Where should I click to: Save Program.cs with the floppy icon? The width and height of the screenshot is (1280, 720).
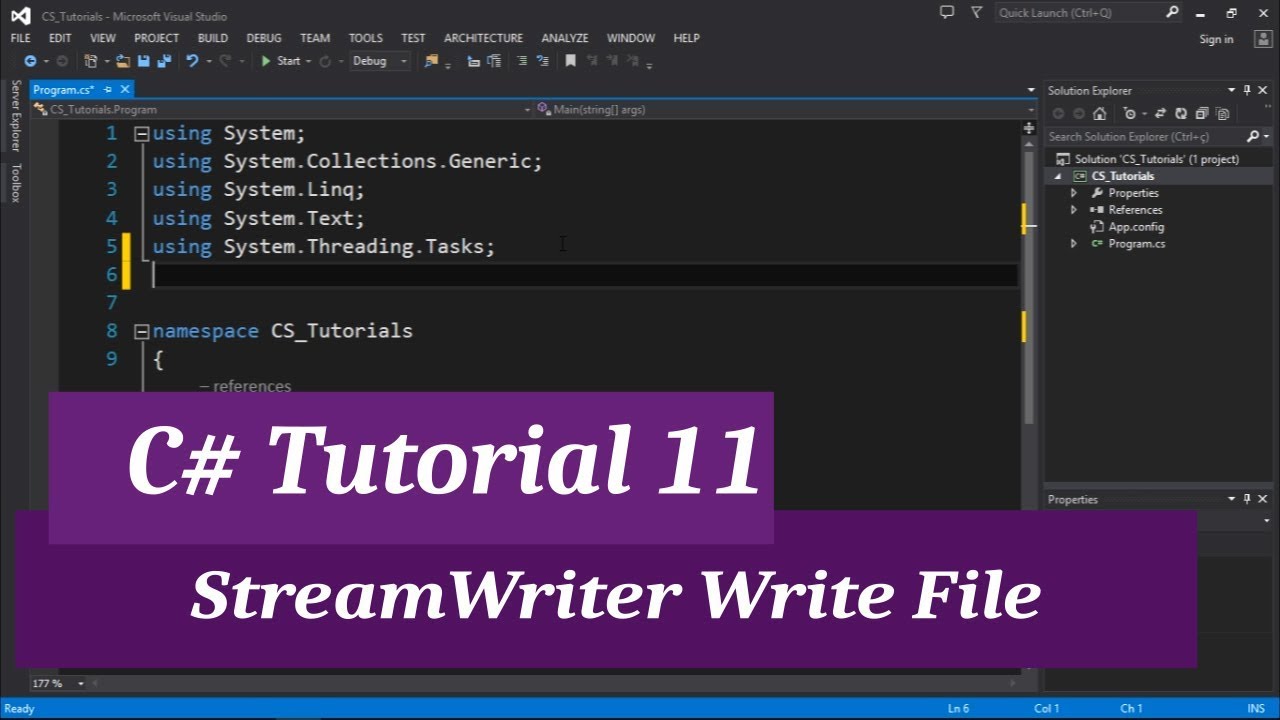[x=143, y=61]
